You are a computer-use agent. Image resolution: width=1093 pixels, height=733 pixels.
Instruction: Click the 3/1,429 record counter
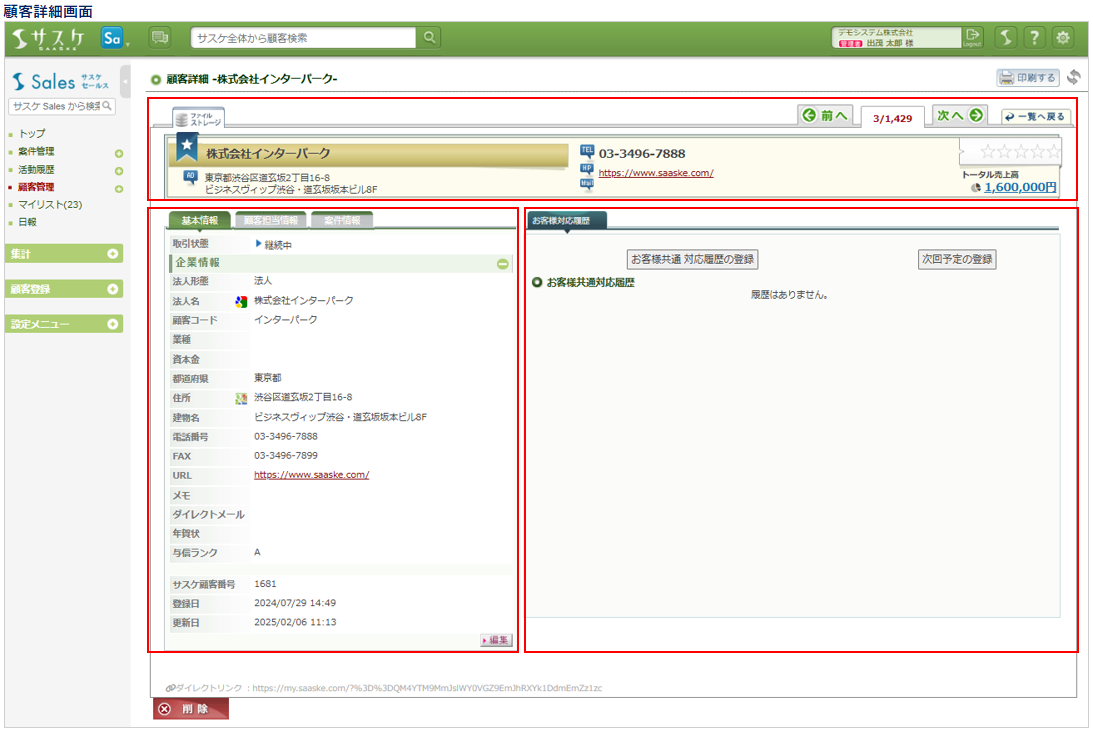tap(892, 118)
